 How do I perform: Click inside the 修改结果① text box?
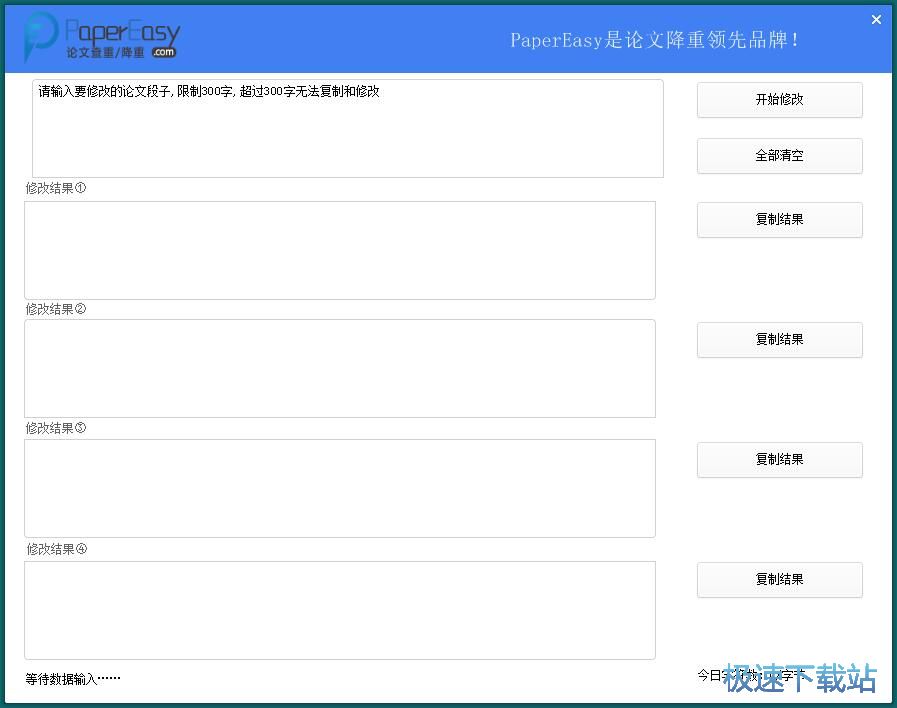point(340,250)
